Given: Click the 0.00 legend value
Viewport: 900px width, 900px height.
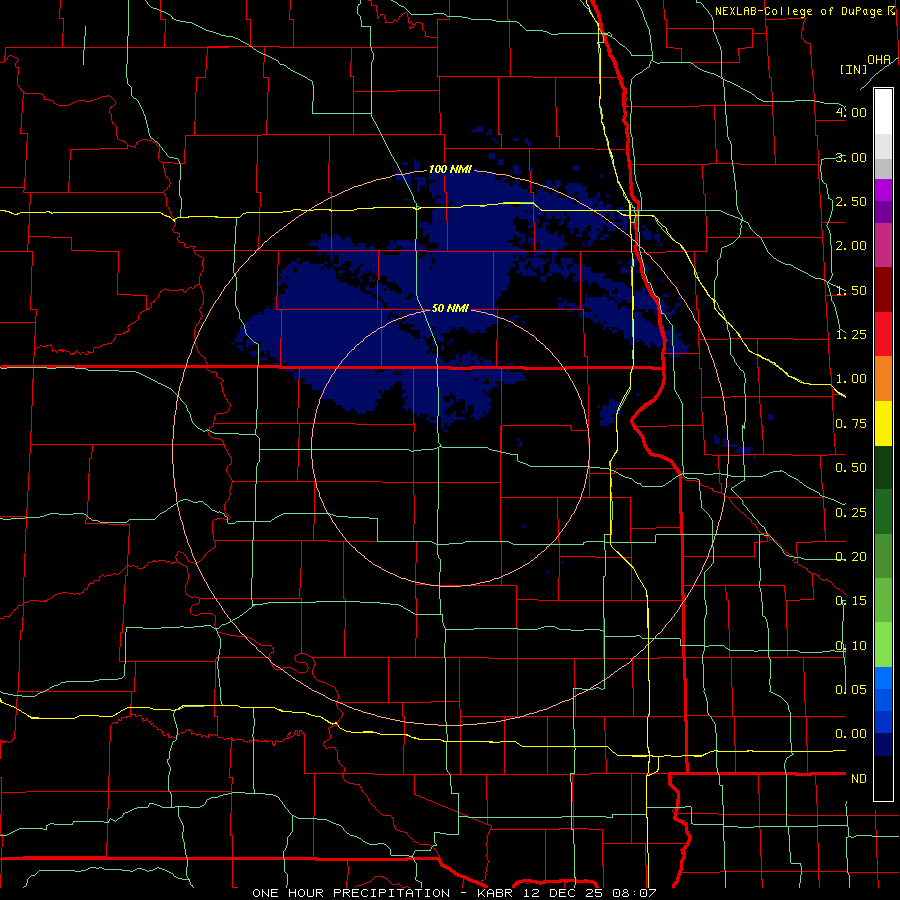Looking at the screenshot, I should (x=851, y=734).
